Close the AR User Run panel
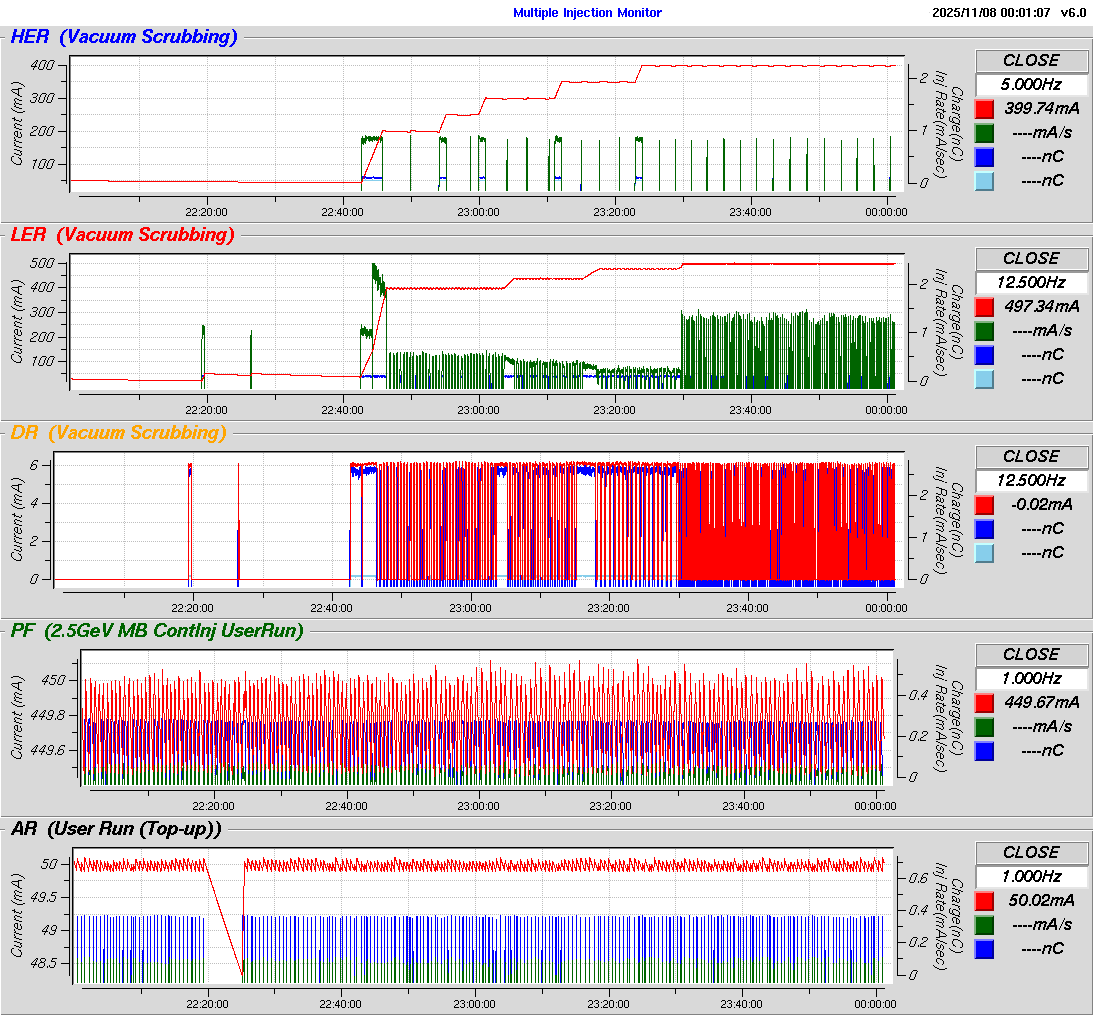Image resolution: width=1093 pixels, height=1015 pixels. pyautogui.click(x=1031, y=852)
